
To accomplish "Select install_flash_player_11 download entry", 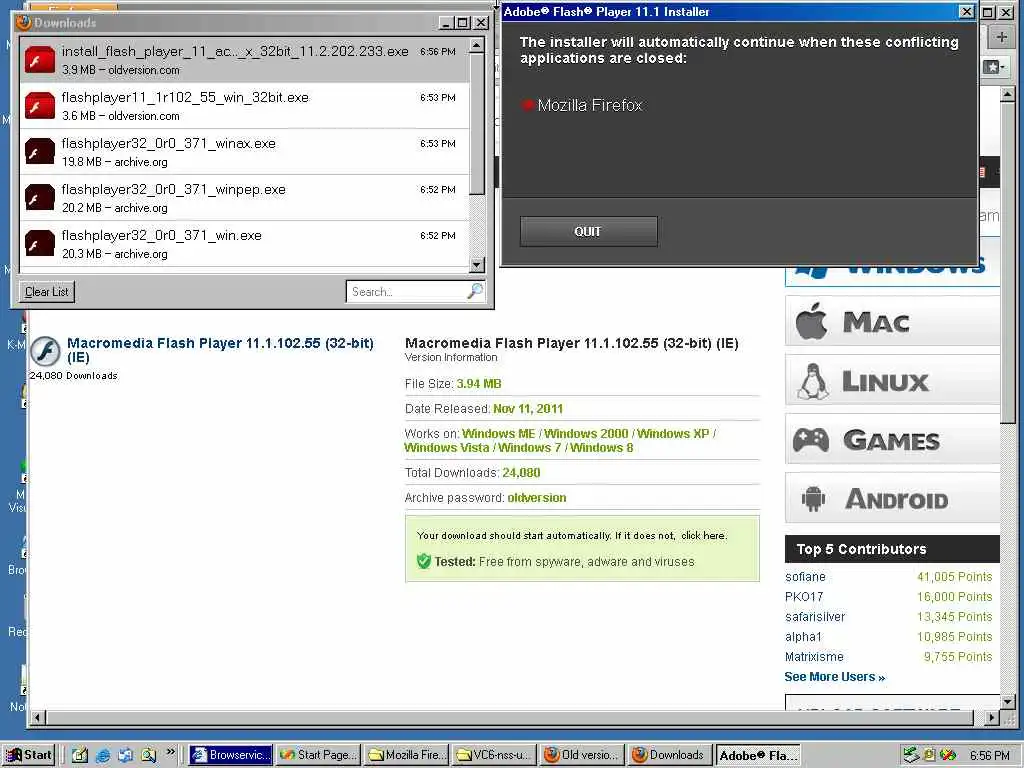I will 244,60.
